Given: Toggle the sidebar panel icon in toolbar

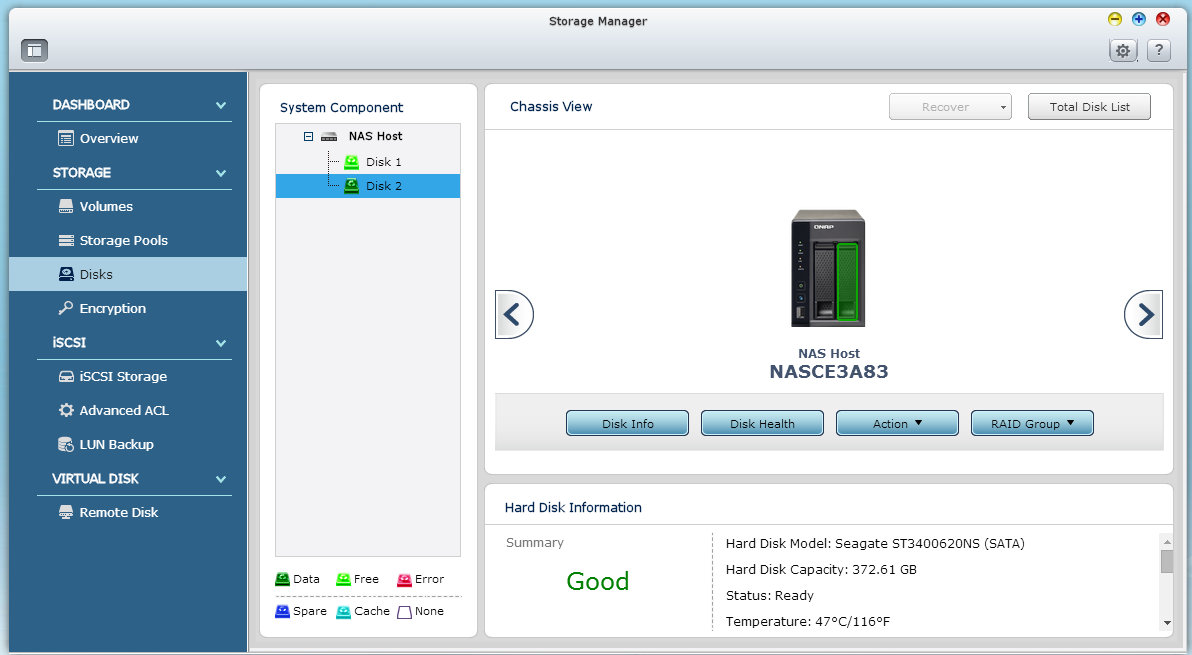Looking at the screenshot, I should (34, 50).
